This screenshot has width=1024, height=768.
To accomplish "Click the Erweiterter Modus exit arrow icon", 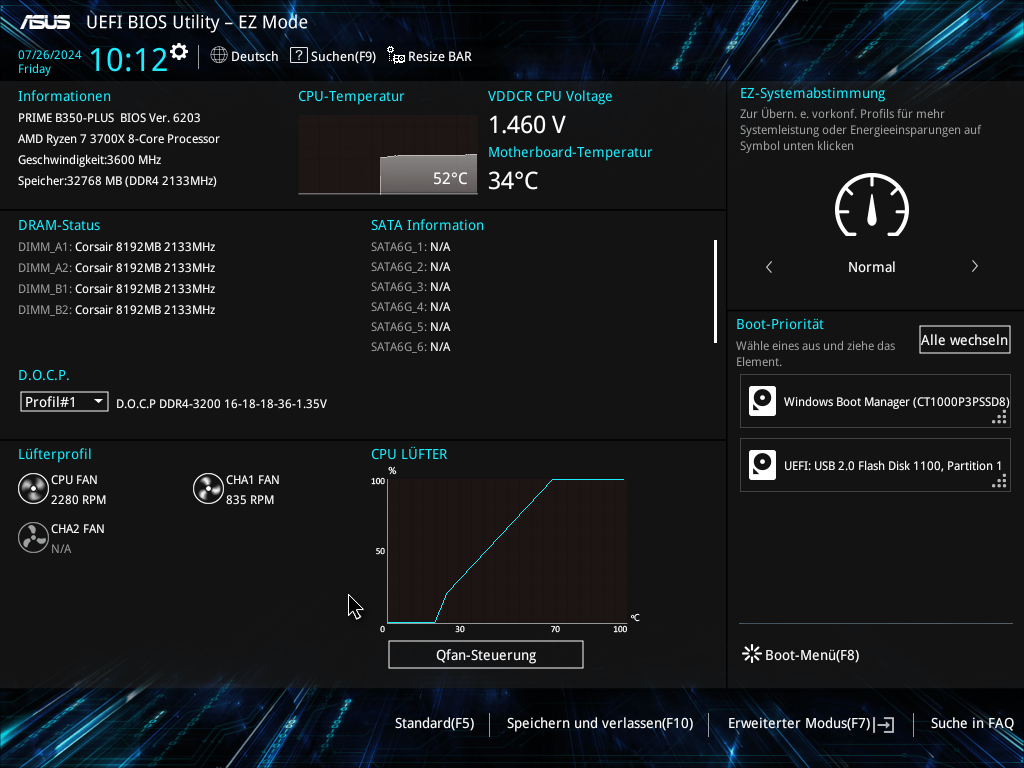I will tap(885, 724).
